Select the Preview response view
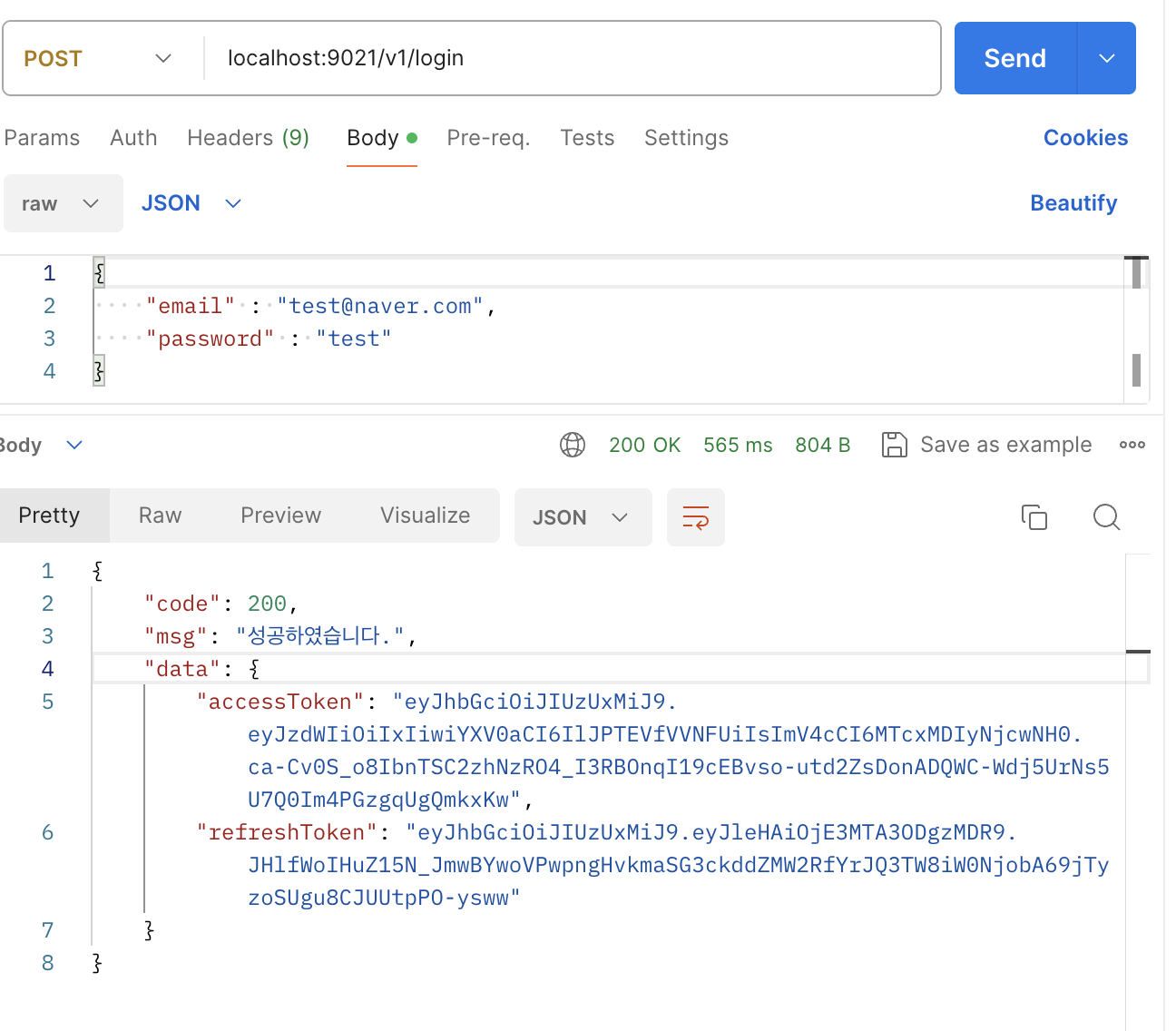 pos(280,515)
